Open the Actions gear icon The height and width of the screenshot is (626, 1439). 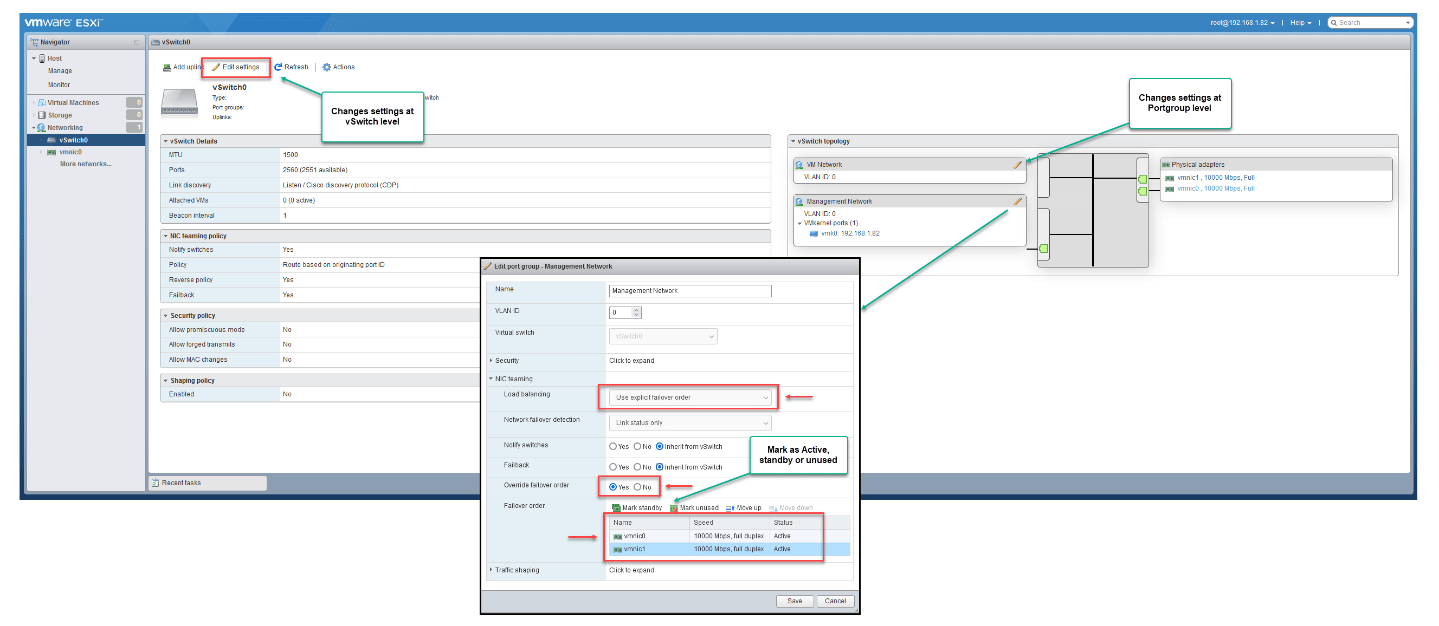point(327,67)
